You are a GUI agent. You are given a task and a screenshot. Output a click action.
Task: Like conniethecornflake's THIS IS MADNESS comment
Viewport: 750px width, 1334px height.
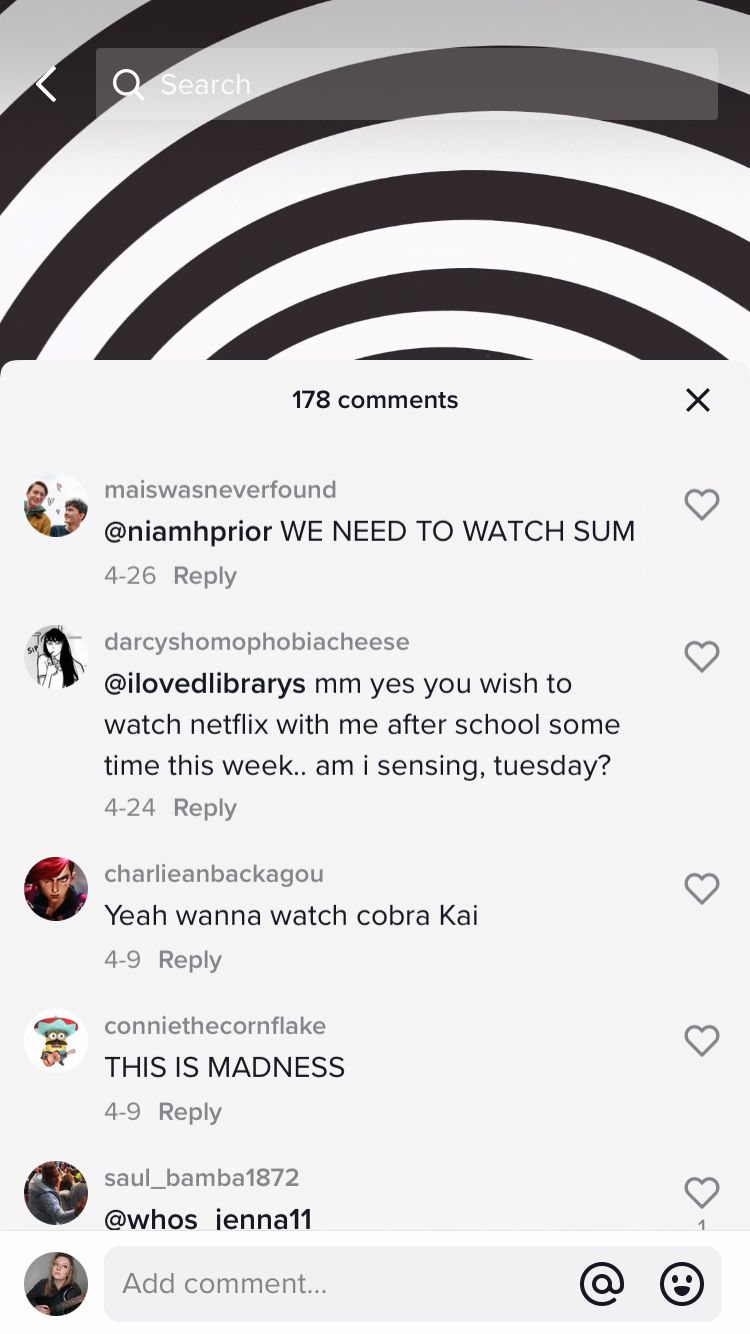(702, 1040)
